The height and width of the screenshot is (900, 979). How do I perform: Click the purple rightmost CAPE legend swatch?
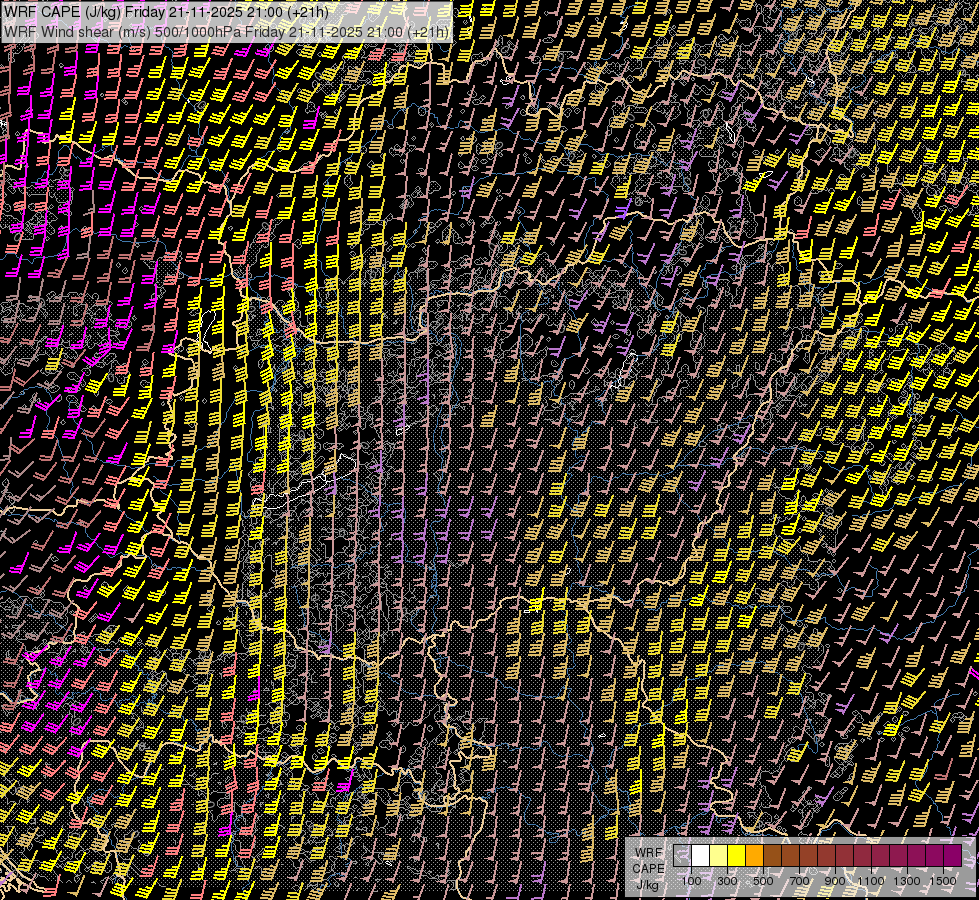pos(953,856)
